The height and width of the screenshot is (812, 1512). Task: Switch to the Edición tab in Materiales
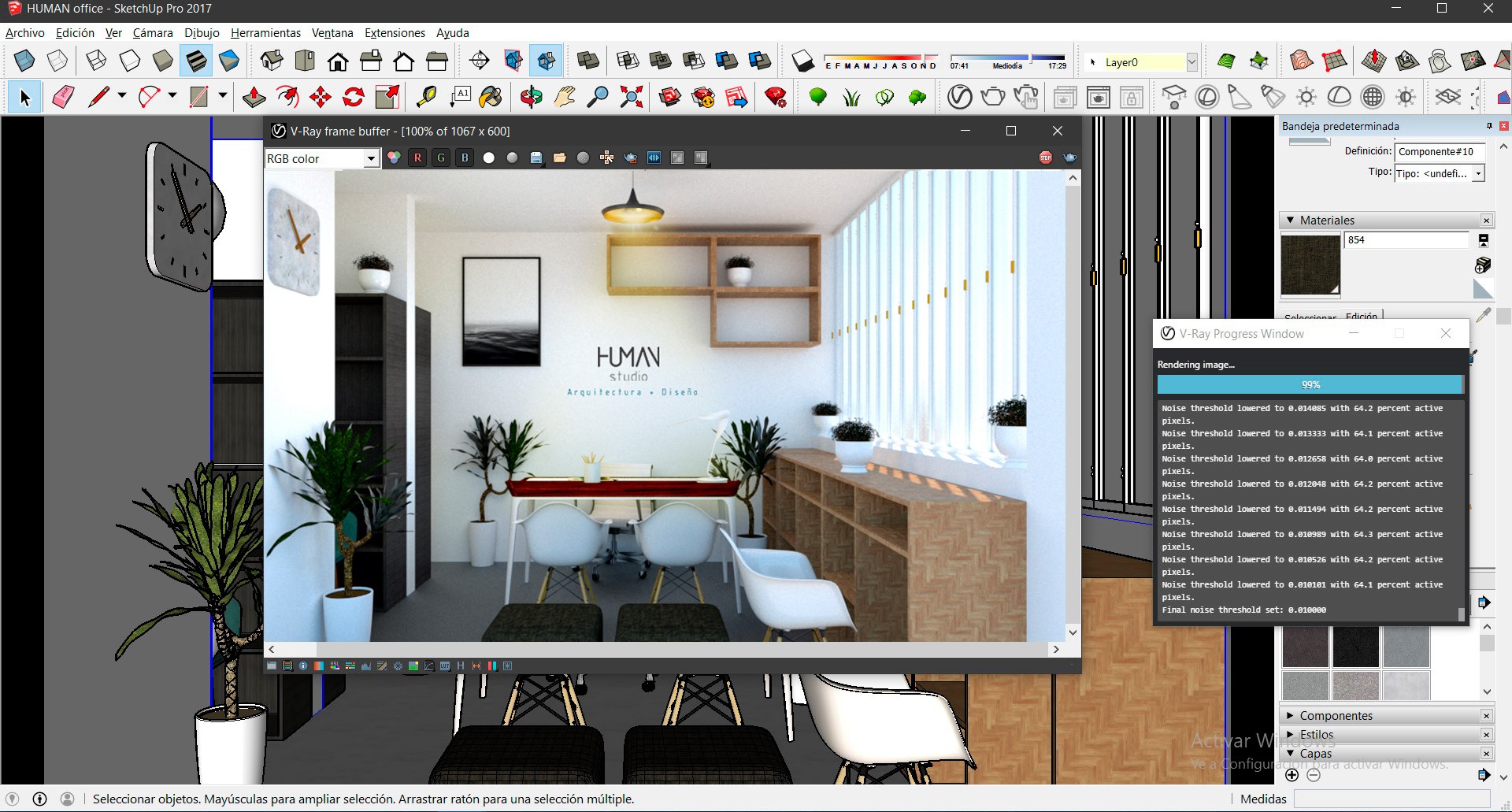[1362, 316]
